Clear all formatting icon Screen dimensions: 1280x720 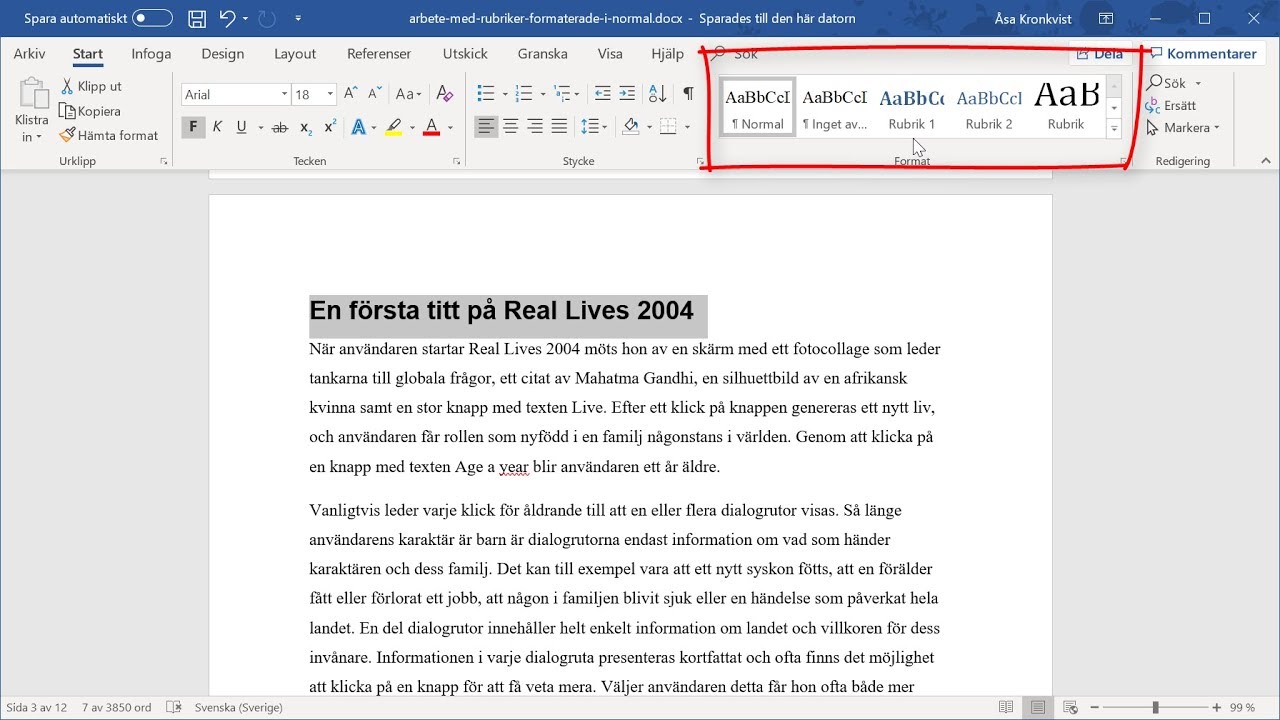coord(445,93)
